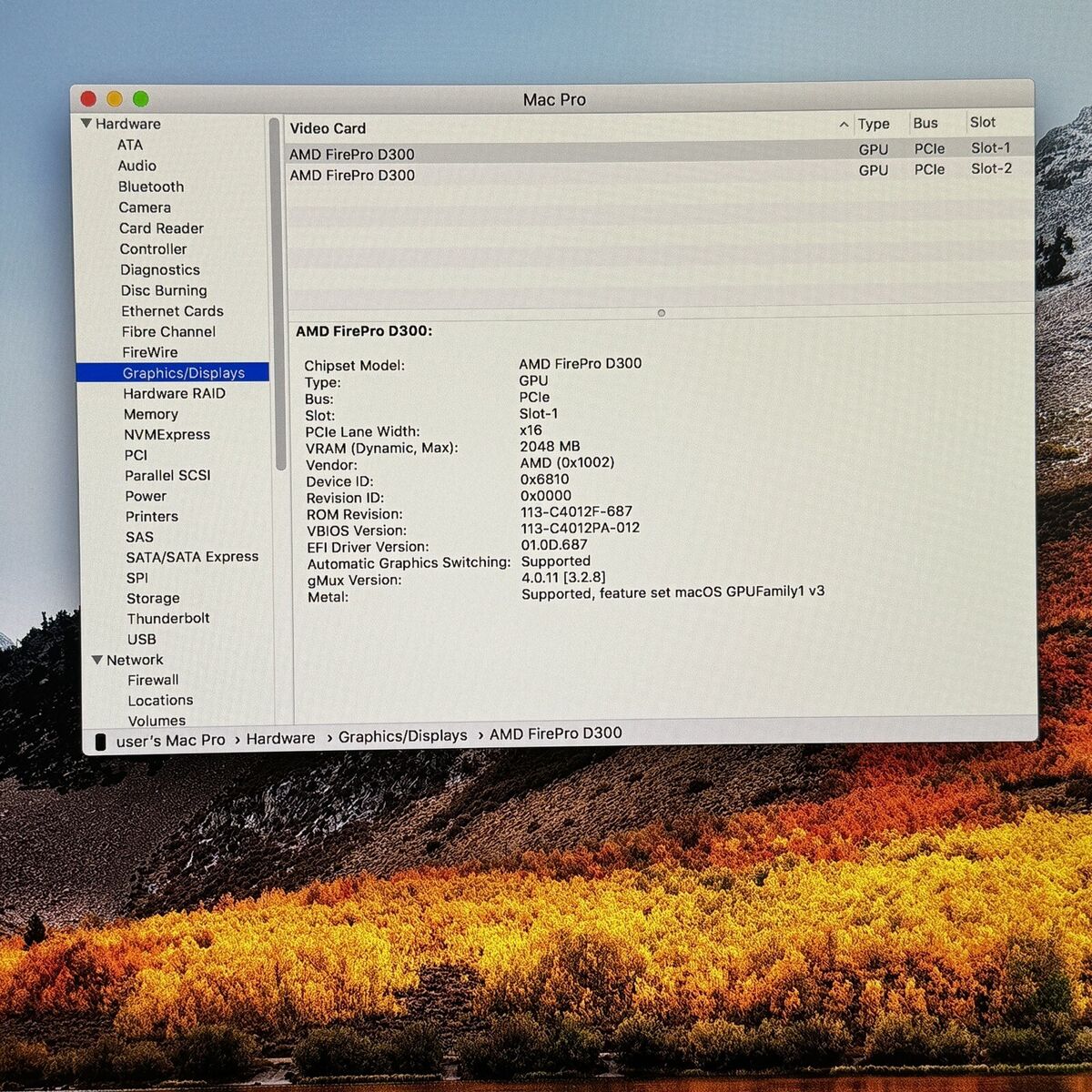Image resolution: width=1092 pixels, height=1092 pixels.
Task: Open the Hardware RAID entry
Action: (174, 393)
